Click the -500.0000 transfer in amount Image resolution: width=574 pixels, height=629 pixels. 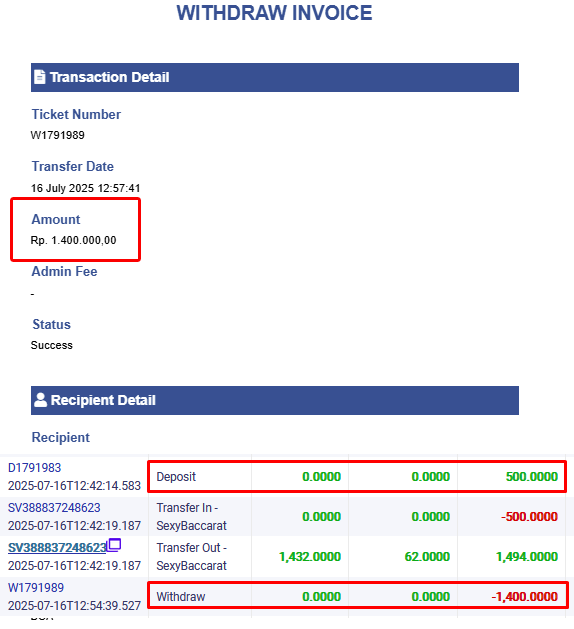[529, 516]
